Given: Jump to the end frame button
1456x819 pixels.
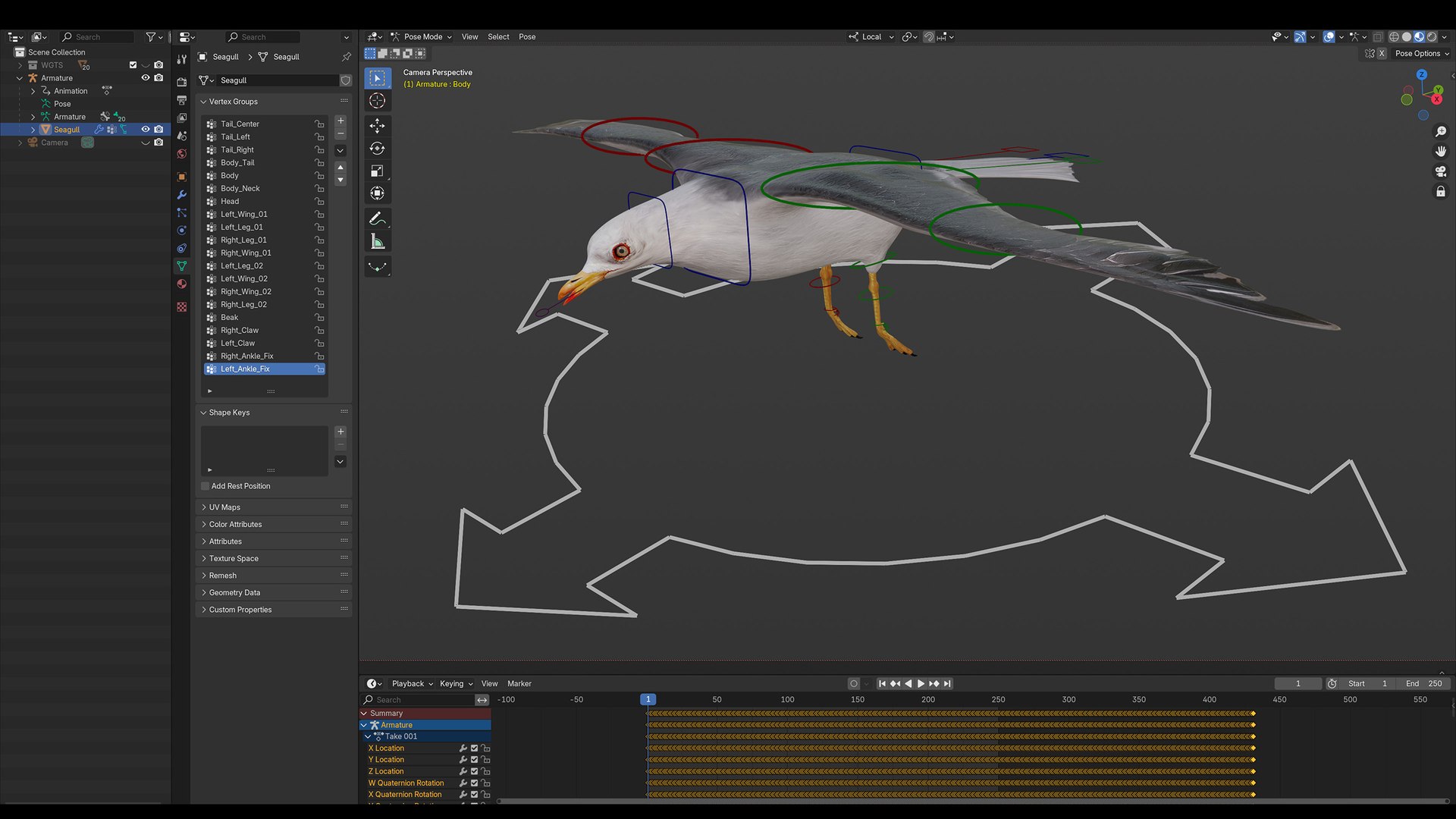Looking at the screenshot, I should click(x=947, y=684).
